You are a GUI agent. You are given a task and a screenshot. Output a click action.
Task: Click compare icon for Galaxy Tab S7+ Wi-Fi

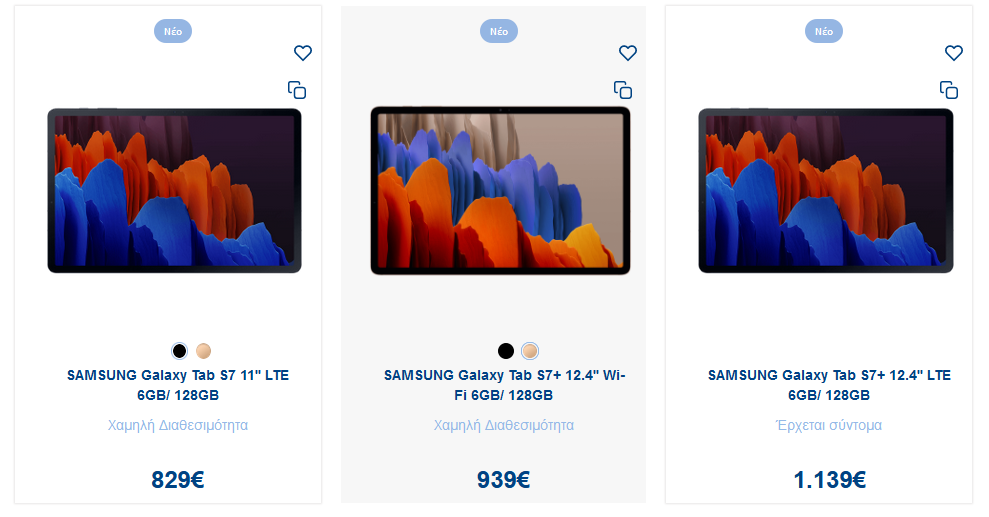(623, 90)
